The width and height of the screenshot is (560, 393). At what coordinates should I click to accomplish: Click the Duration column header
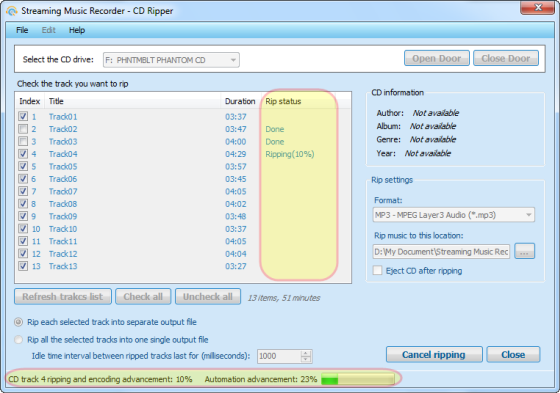[x=240, y=101]
